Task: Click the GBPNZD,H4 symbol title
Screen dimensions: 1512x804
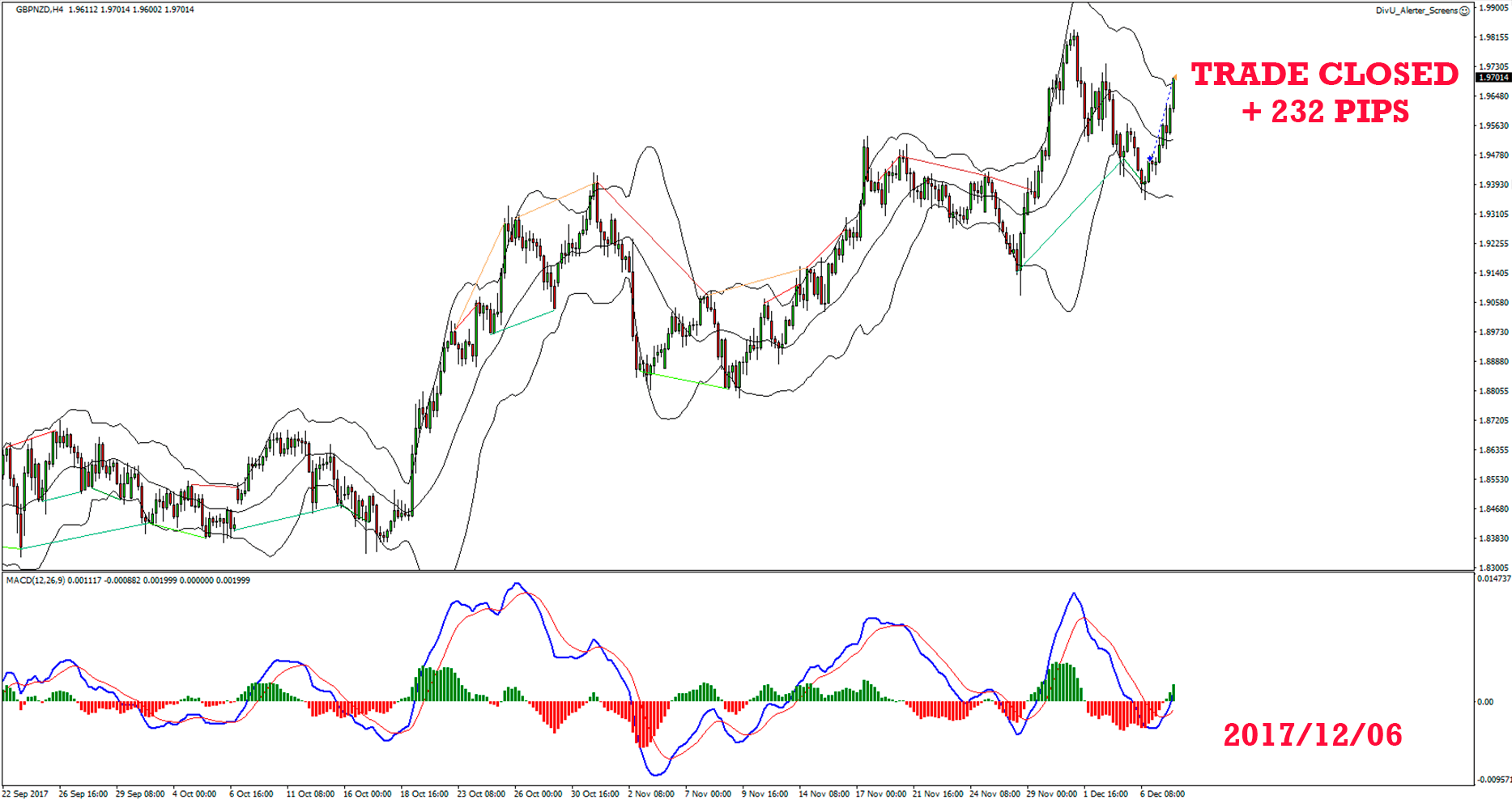Action: click(39, 10)
